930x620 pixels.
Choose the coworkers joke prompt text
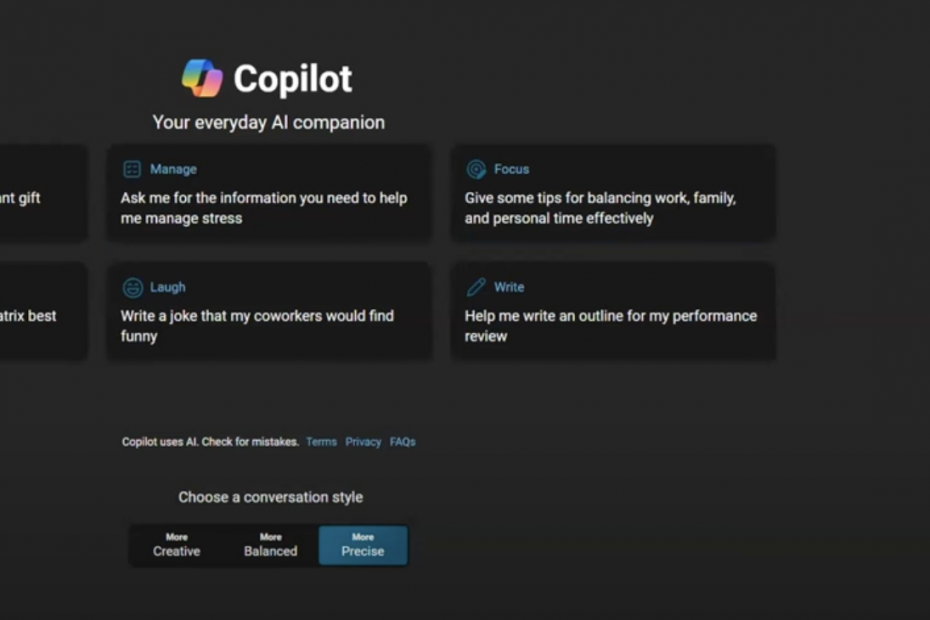pyautogui.click(x=257, y=326)
